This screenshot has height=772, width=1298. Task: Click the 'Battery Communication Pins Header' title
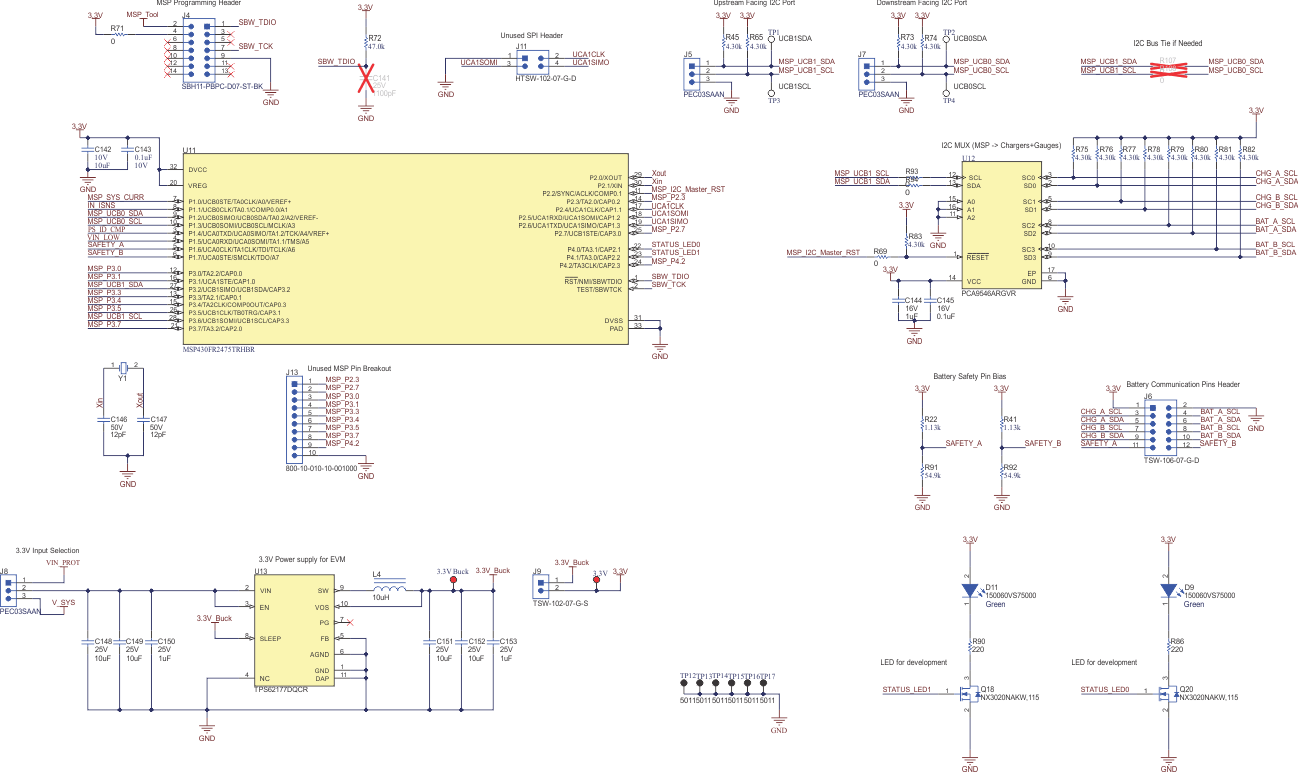(1183, 384)
